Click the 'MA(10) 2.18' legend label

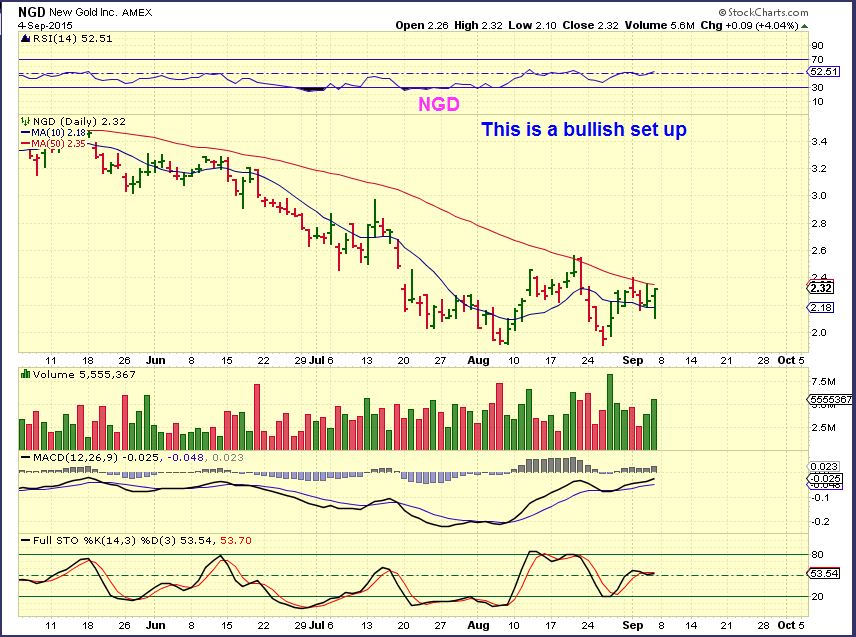(x=58, y=133)
